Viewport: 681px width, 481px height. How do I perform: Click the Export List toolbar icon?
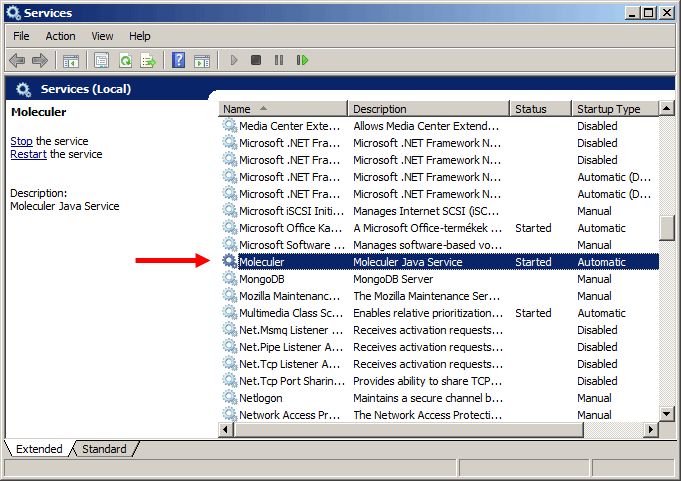tap(148, 60)
